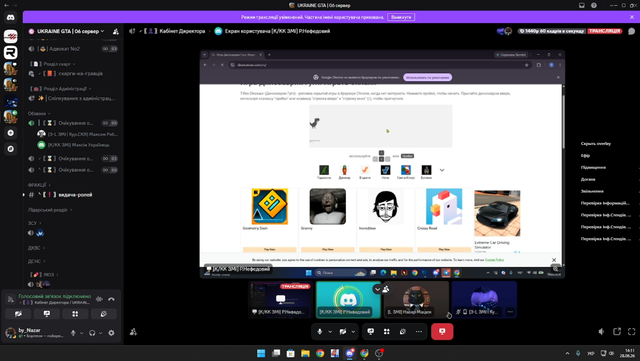640x361 pixels.
Task: Open microphone options arrow in call controls
Action: [x=330, y=332]
